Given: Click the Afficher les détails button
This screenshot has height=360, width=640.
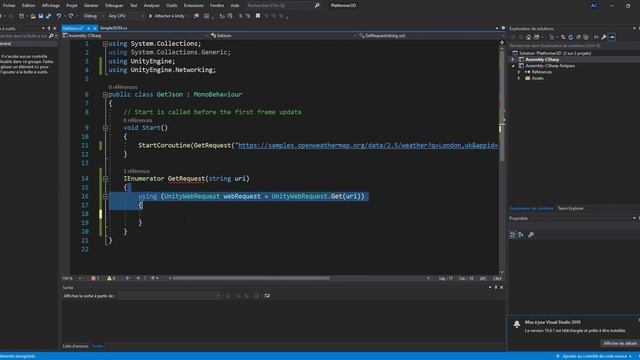Looking at the screenshot, I should [x=620, y=344].
